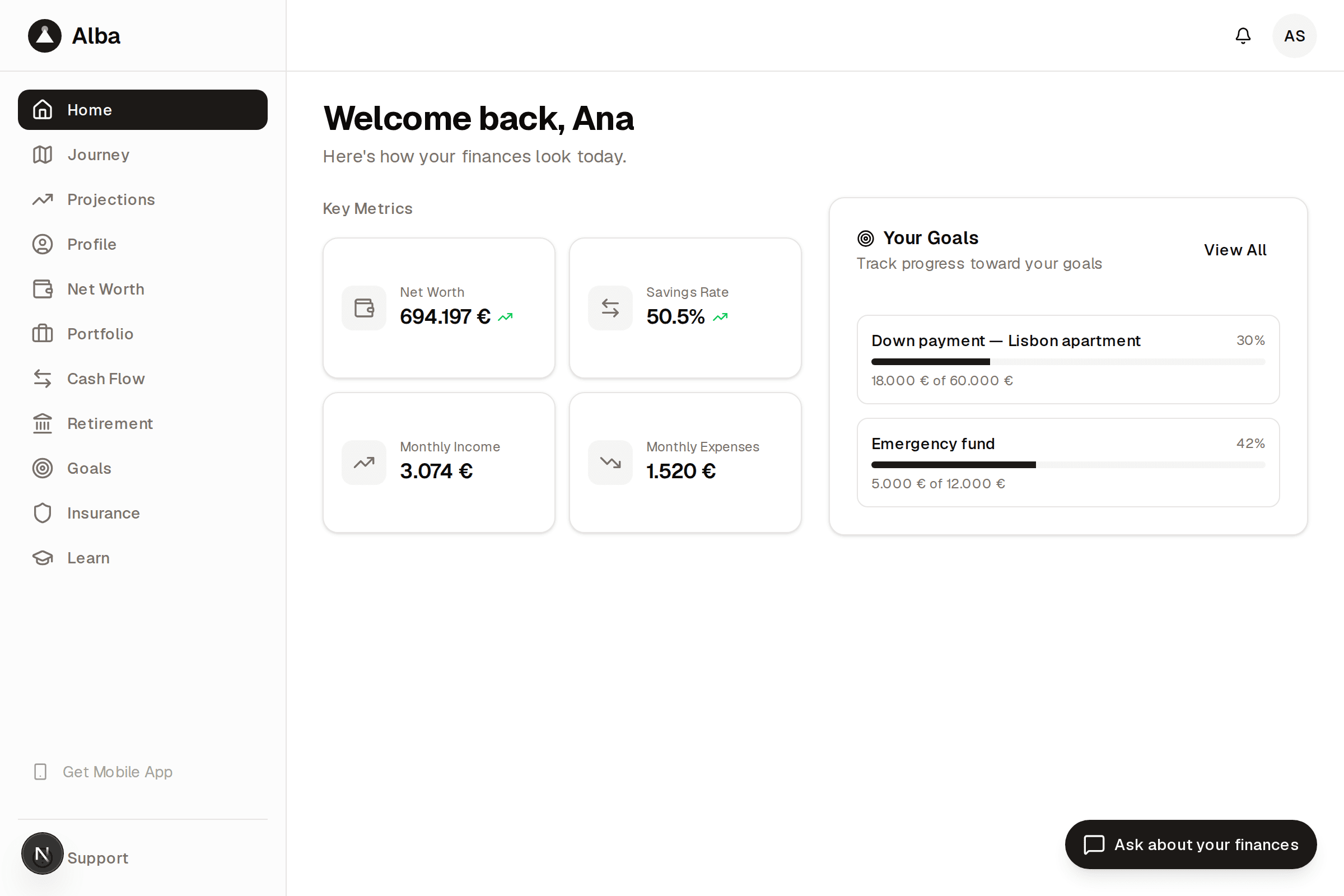
Task: Click the downward trend icon in Monthly Expenses card
Action: 610,463
